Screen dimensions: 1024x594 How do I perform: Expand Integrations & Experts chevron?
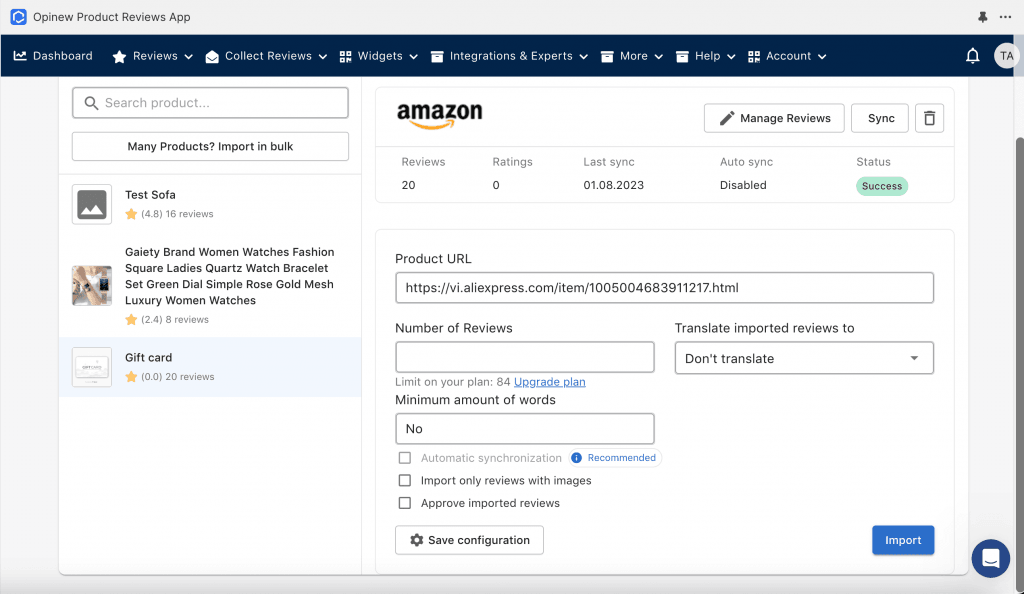click(x=584, y=57)
